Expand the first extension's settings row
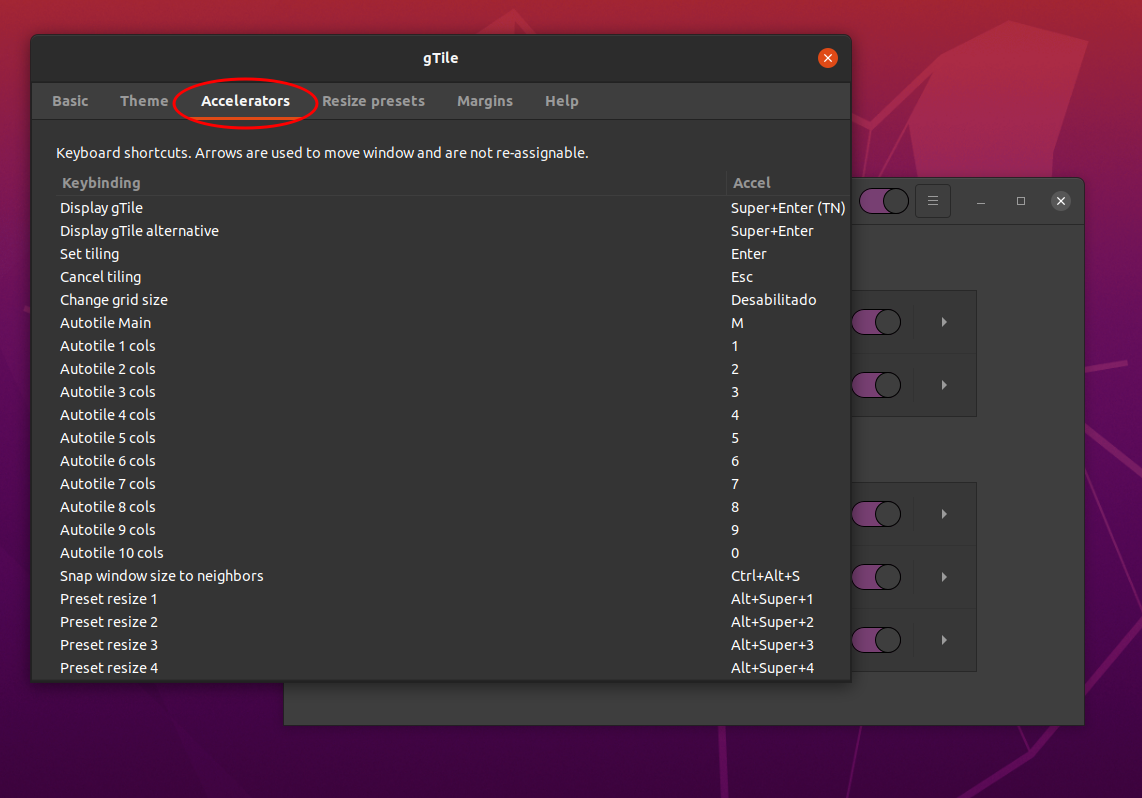 pos(944,322)
